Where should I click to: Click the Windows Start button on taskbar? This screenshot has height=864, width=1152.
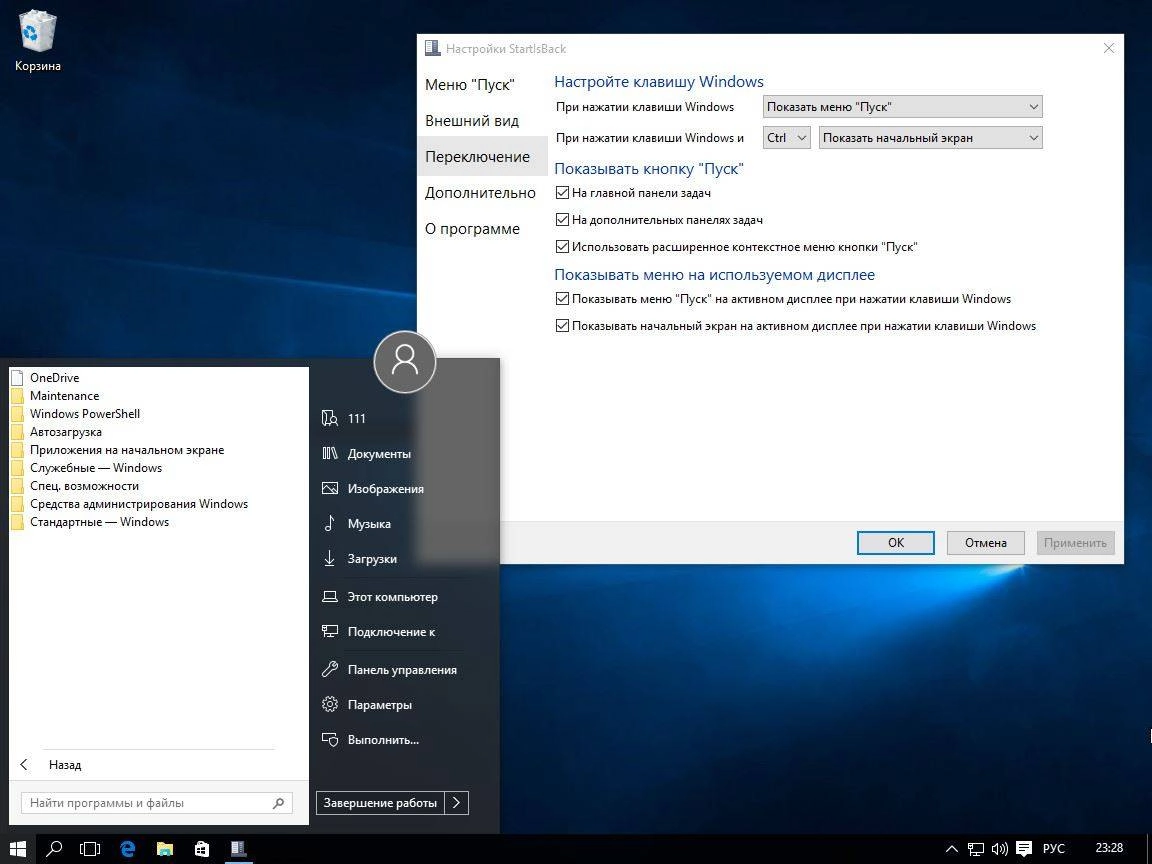pos(18,849)
